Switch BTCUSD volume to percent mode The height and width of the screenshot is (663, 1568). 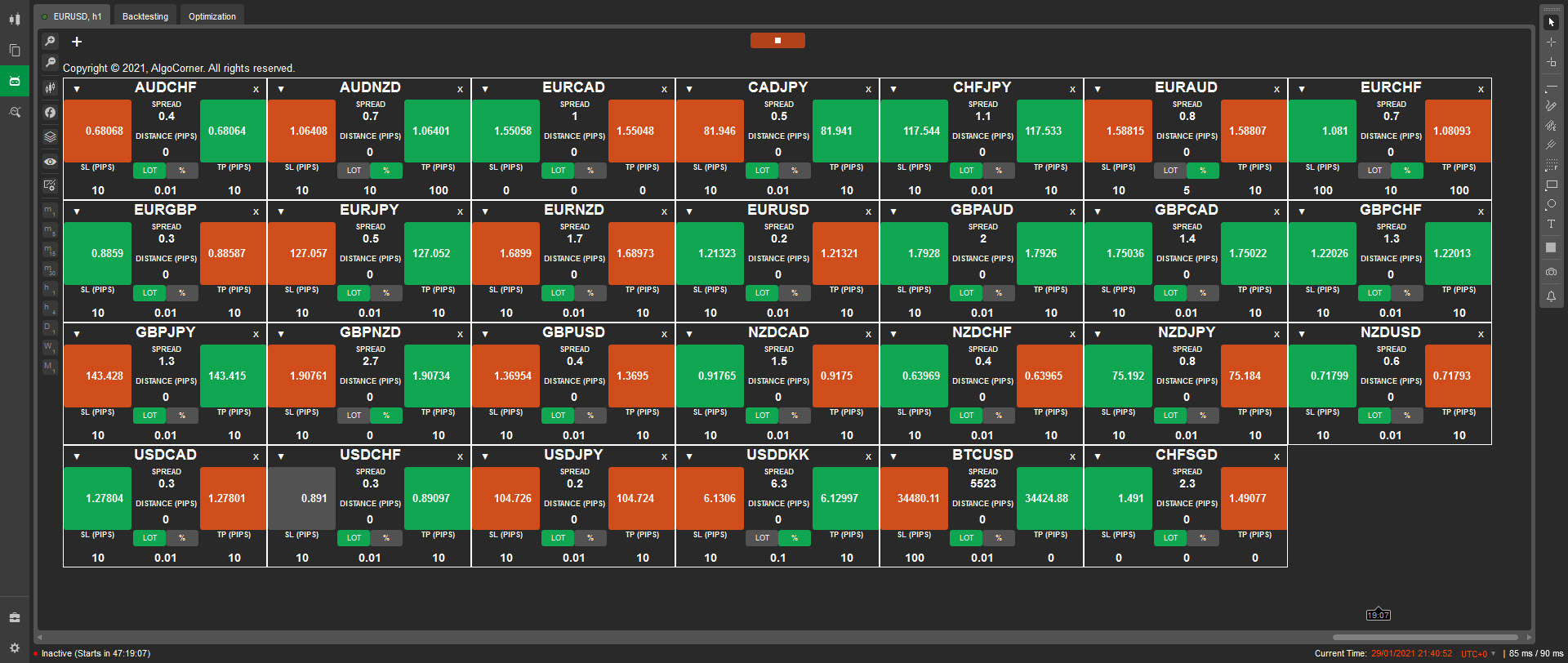[x=999, y=538]
